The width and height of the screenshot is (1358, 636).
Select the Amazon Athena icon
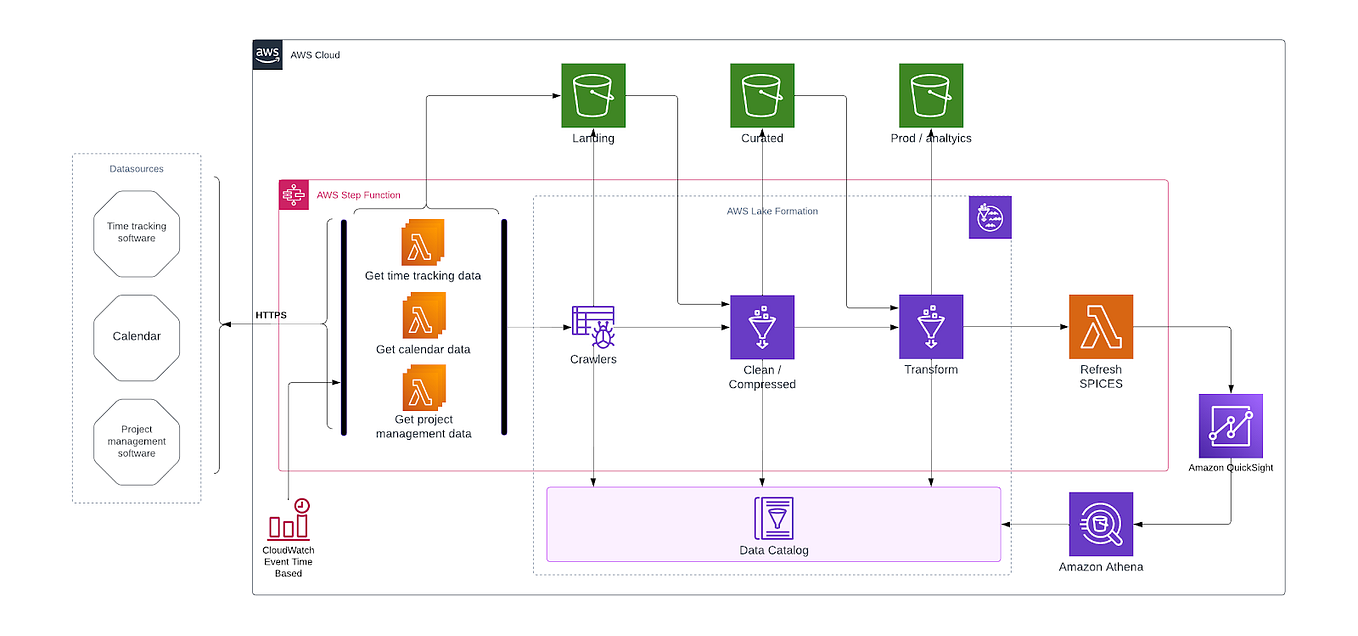(1100, 525)
